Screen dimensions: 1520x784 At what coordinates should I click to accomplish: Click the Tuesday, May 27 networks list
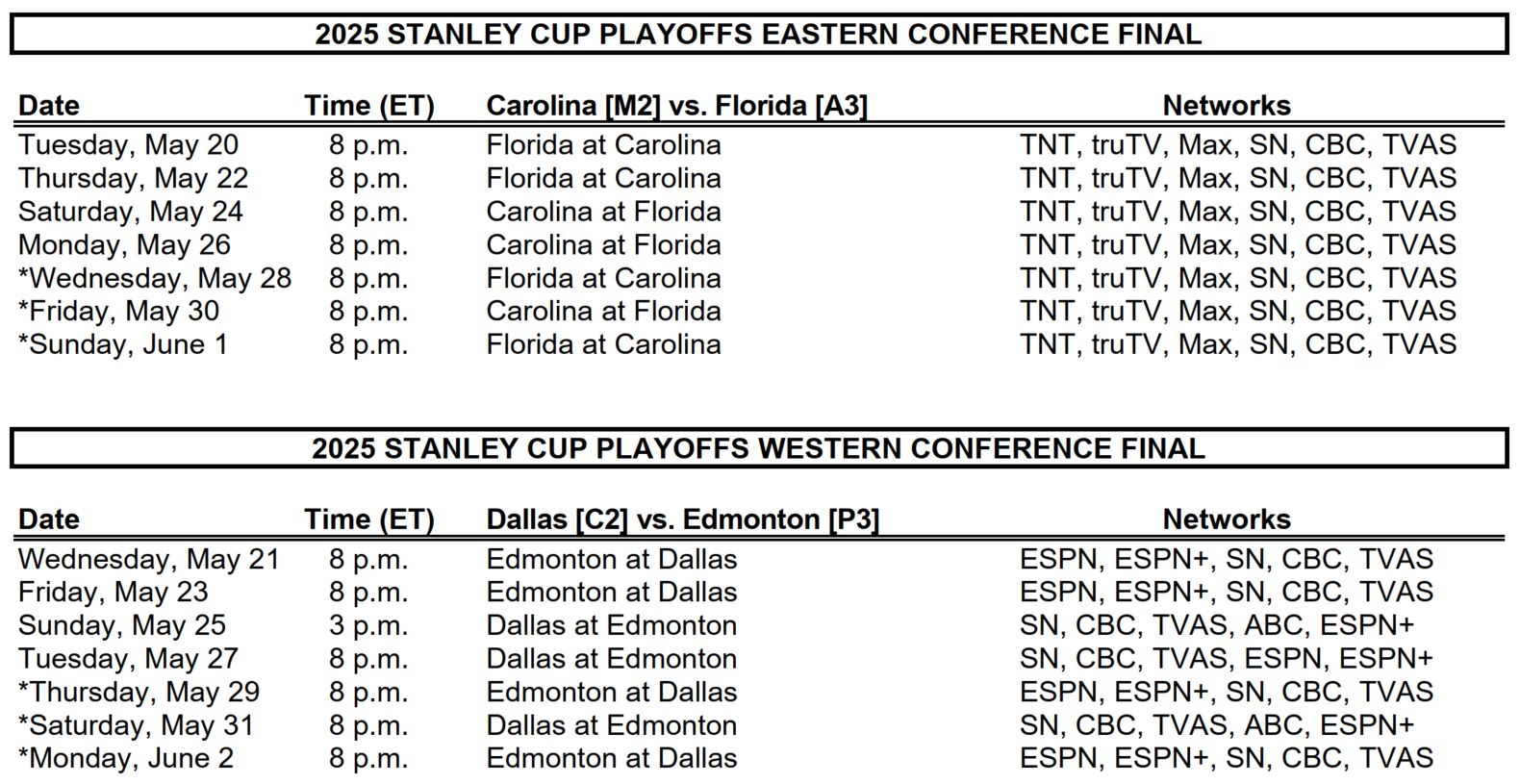coord(1227,659)
